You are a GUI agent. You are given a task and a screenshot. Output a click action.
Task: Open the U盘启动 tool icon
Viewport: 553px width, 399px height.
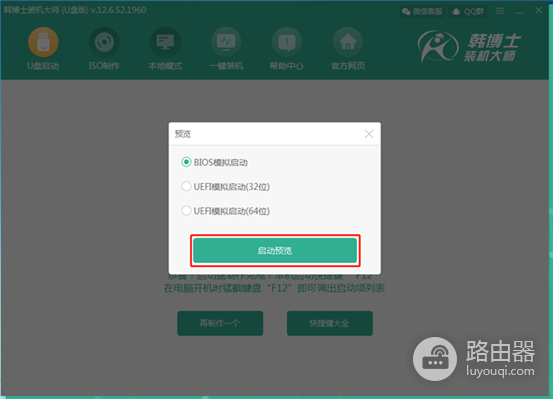(x=43, y=42)
